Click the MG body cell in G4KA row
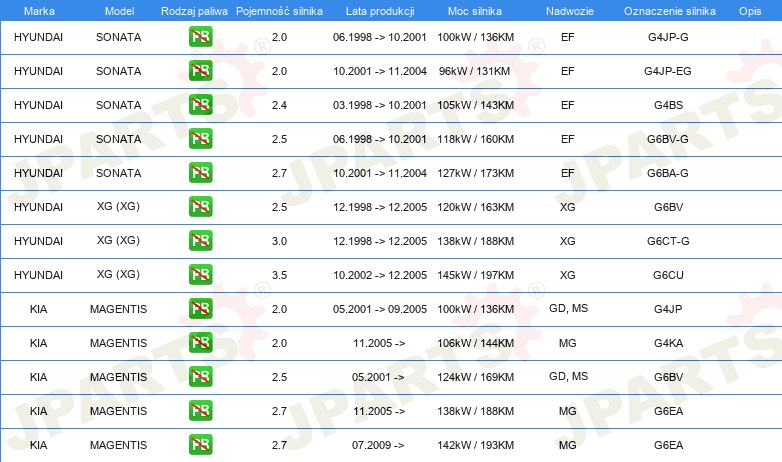 click(x=568, y=343)
